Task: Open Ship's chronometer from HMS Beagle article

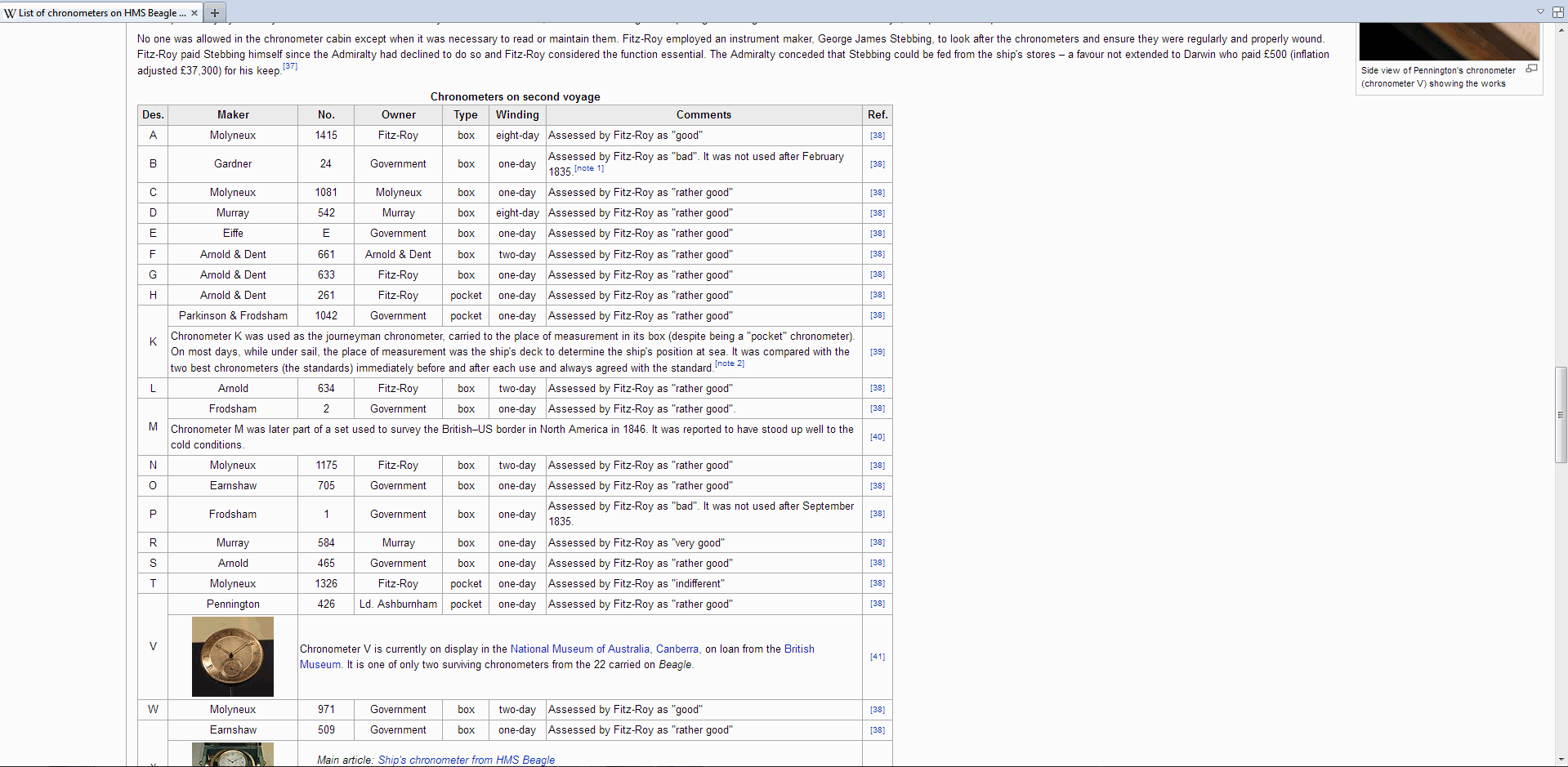Action: pos(467,760)
